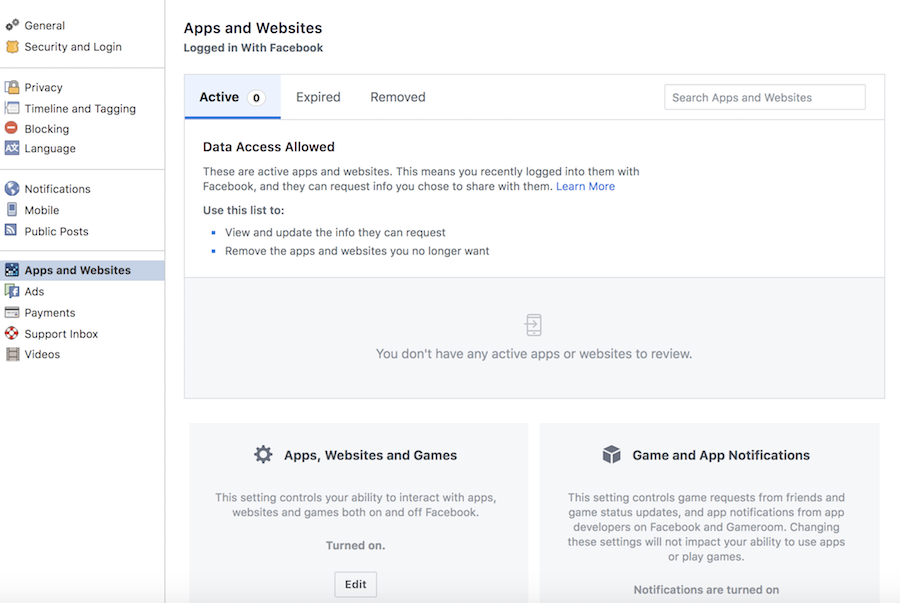Image resolution: width=900 pixels, height=603 pixels.
Task: Open the Privacy settings section
Action: (44, 87)
